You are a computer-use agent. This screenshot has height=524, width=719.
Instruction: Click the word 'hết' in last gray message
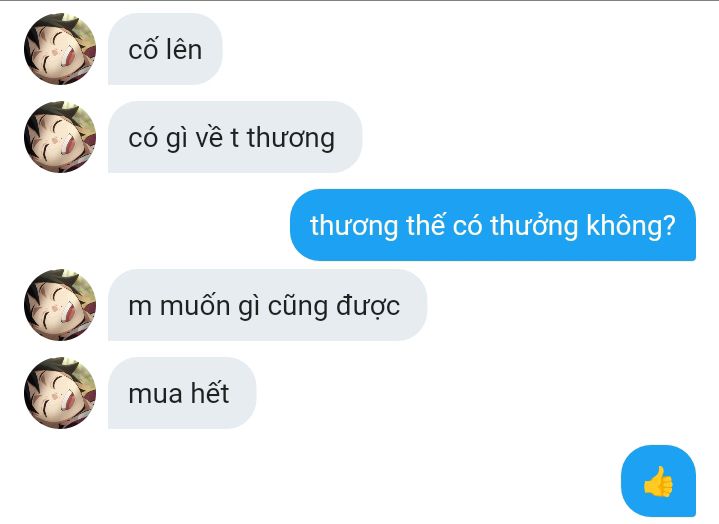[x=210, y=393]
